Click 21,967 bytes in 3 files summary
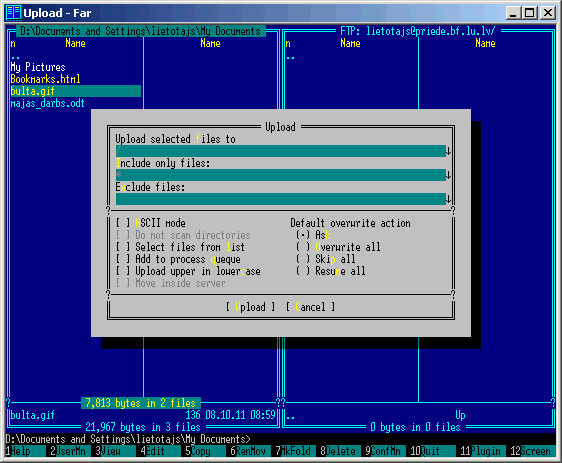 [x=143, y=427]
